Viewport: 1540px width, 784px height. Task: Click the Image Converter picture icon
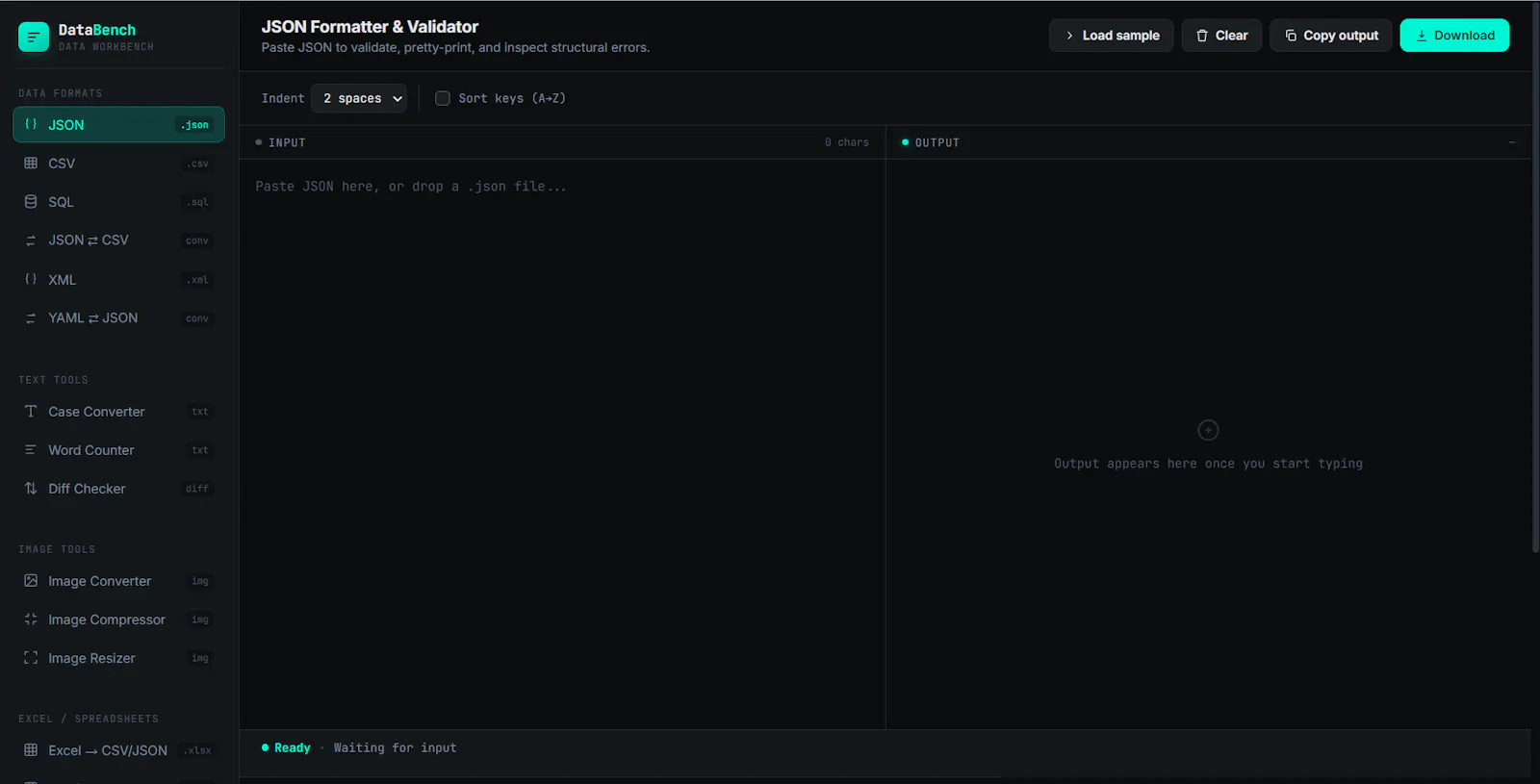[31, 580]
